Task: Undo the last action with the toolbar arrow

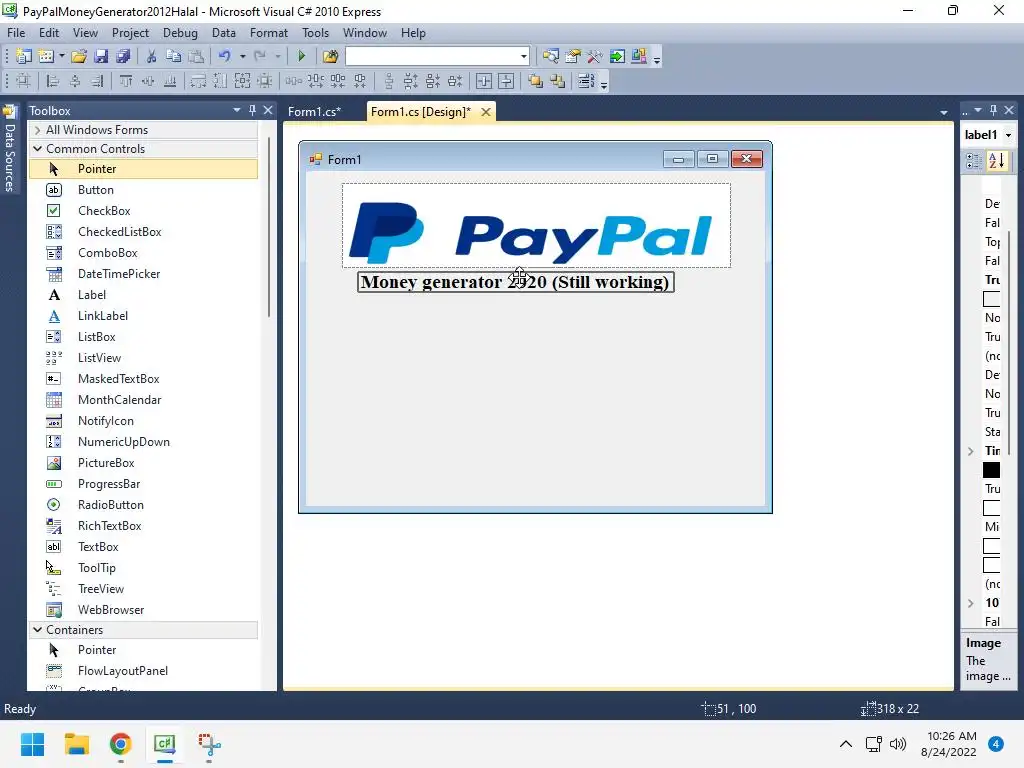Action: click(x=224, y=56)
